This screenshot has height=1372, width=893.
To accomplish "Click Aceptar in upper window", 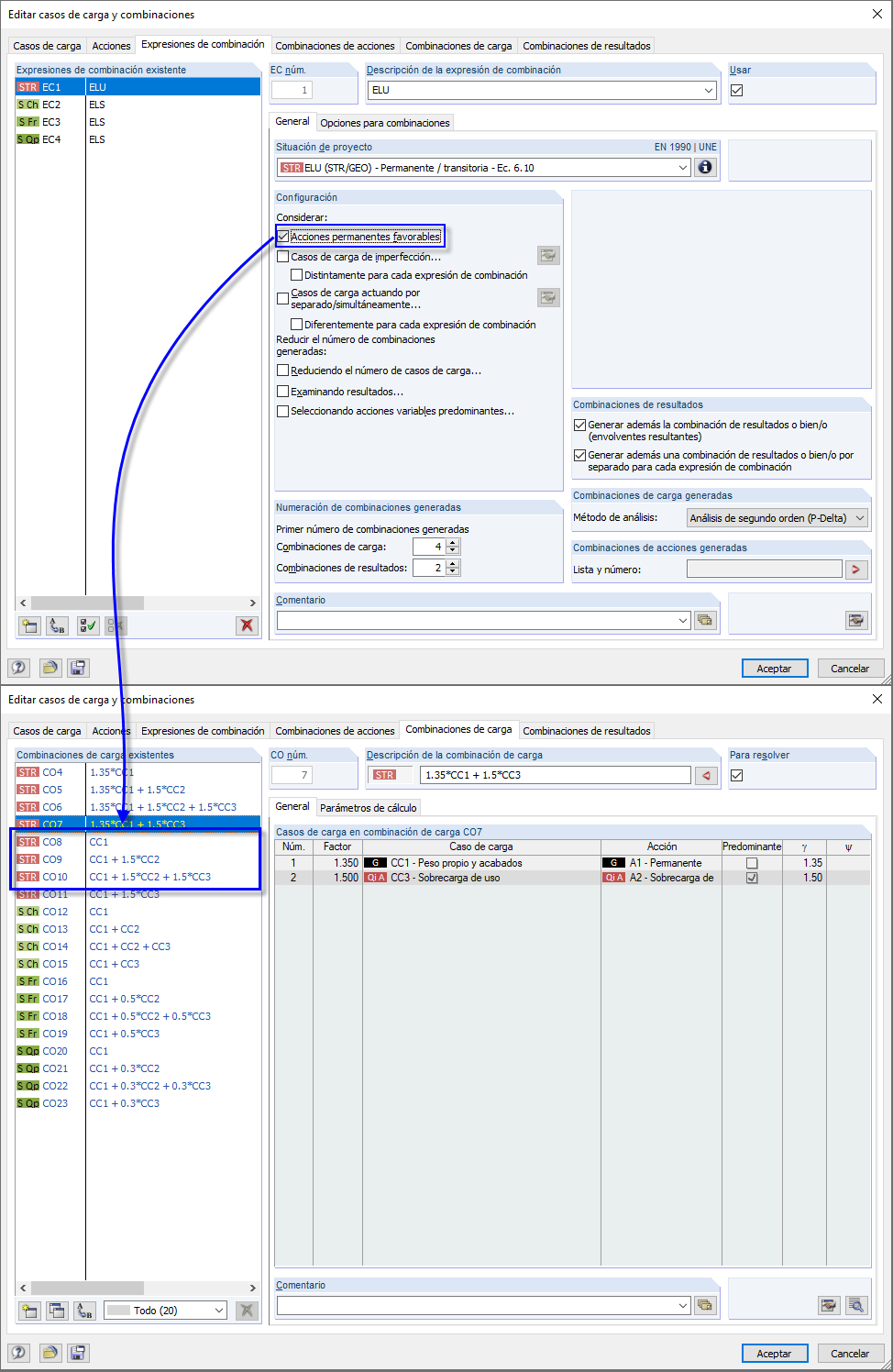I will (x=774, y=669).
